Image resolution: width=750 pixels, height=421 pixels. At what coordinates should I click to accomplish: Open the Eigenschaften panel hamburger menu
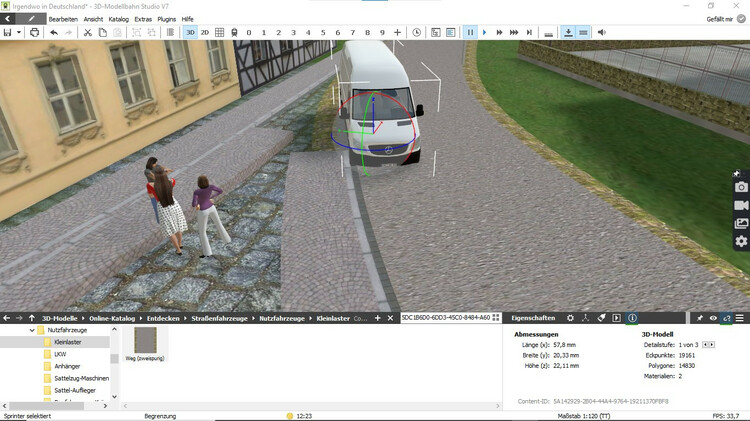coord(740,318)
